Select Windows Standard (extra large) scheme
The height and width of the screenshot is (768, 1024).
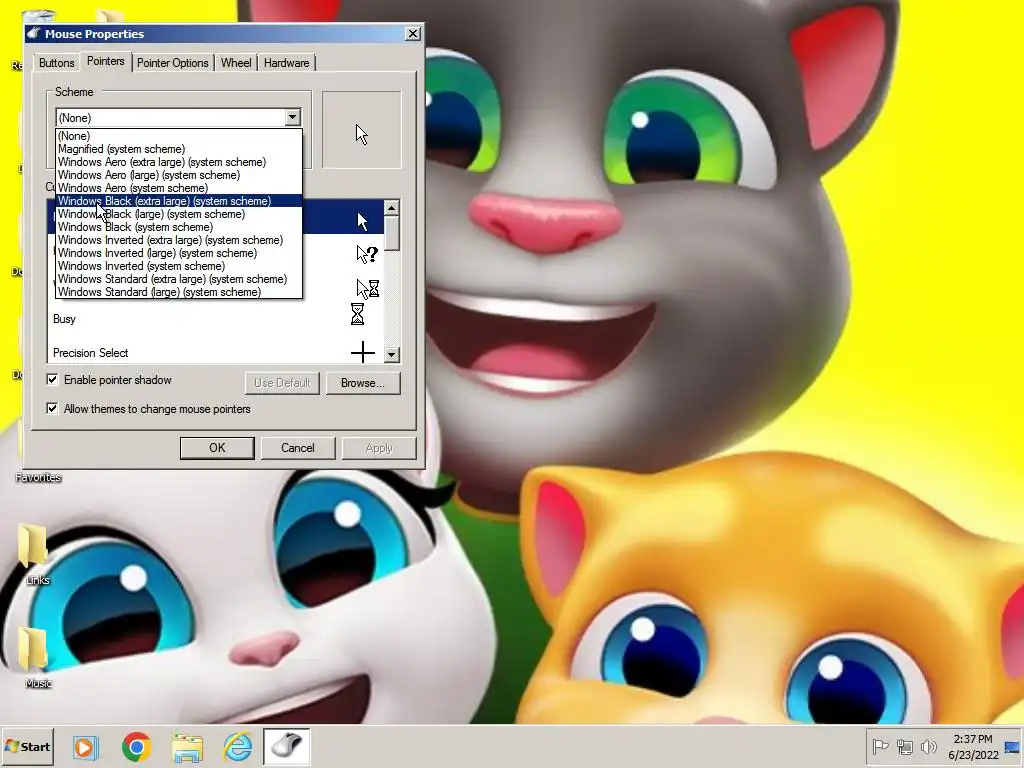click(179, 280)
